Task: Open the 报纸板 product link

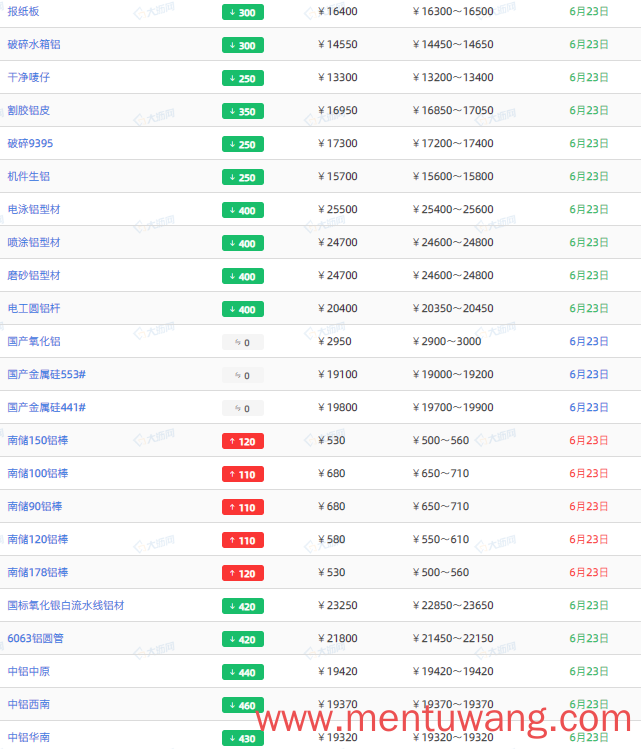Action: (x=23, y=11)
